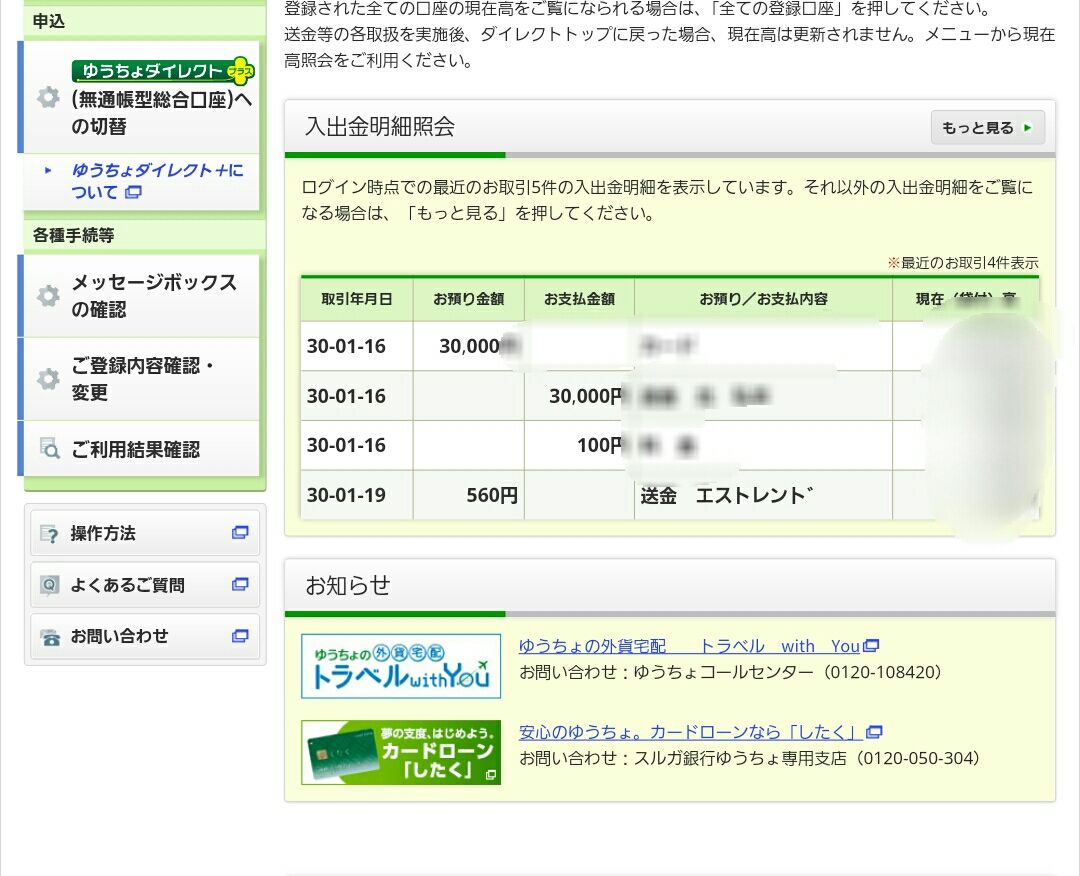Click ※最近のお取引4件表示 note
Viewport: 1080px width, 876px height.
pyautogui.click(x=963, y=262)
